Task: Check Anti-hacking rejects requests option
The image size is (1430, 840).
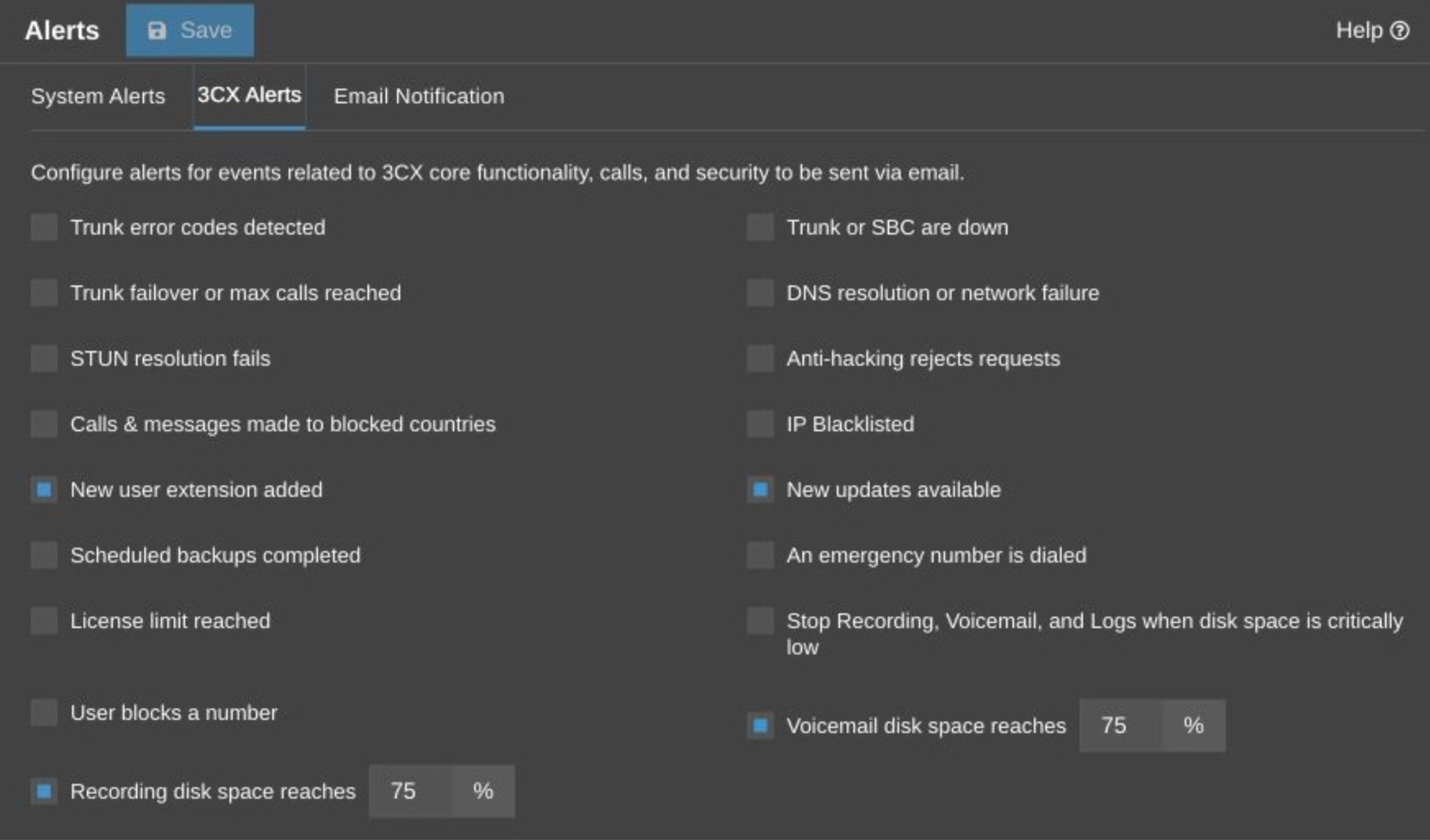Action: point(760,358)
